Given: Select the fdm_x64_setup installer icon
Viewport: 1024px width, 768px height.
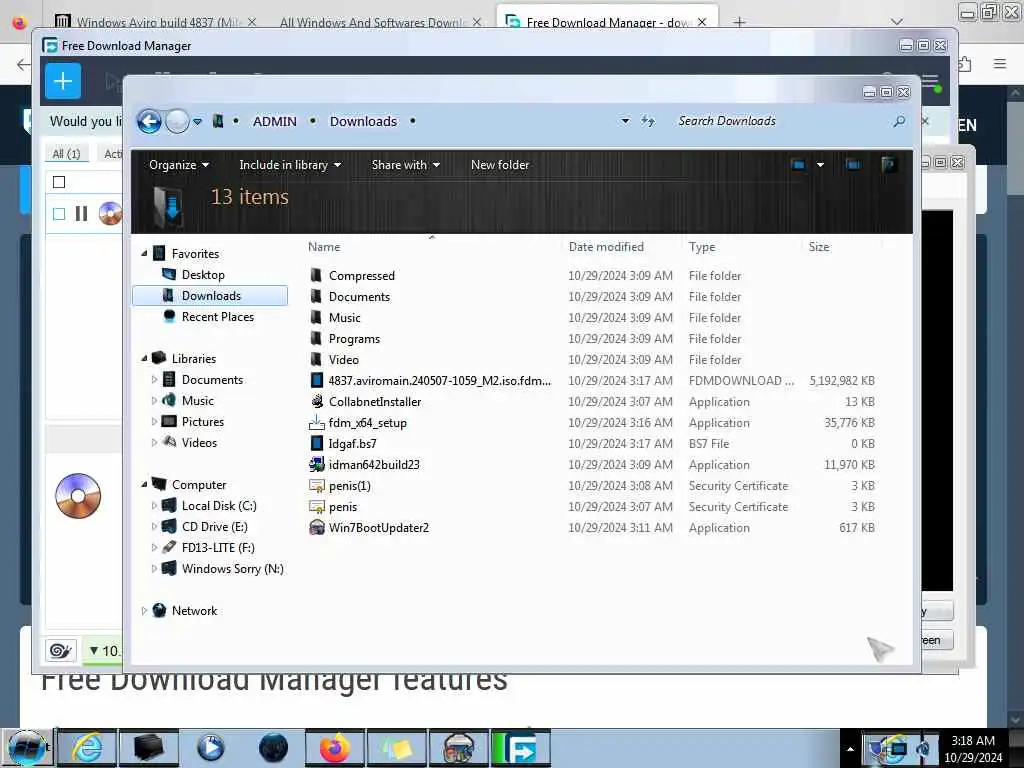Looking at the screenshot, I should tap(316, 423).
